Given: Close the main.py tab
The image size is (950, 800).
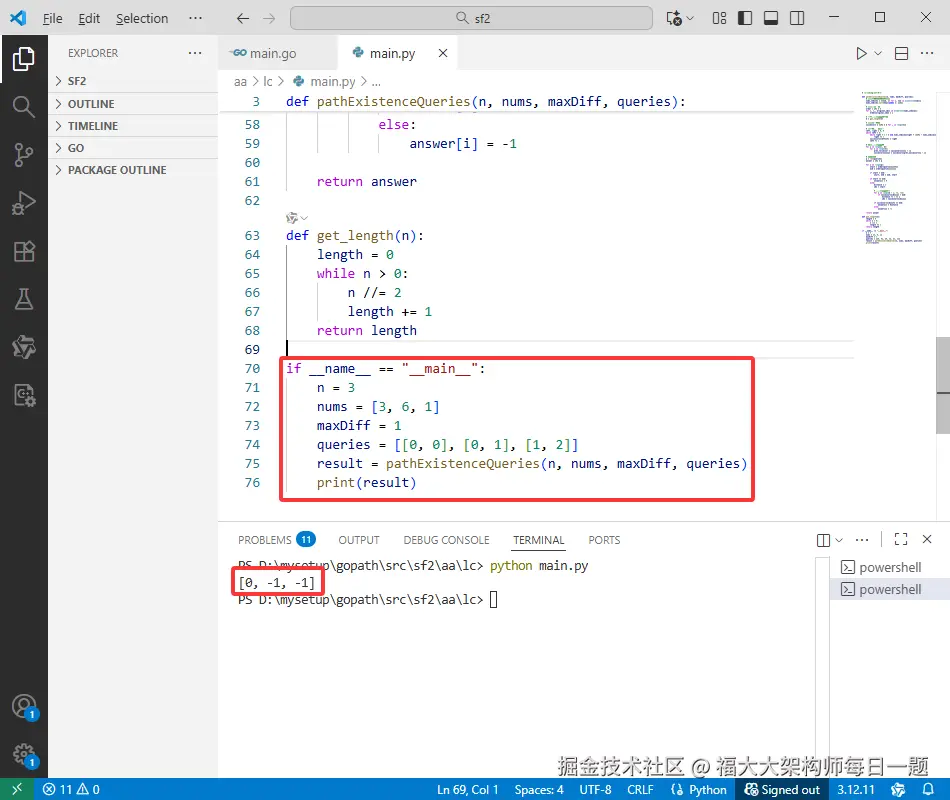Looking at the screenshot, I should pyautogui.click(x=443, y=53).
